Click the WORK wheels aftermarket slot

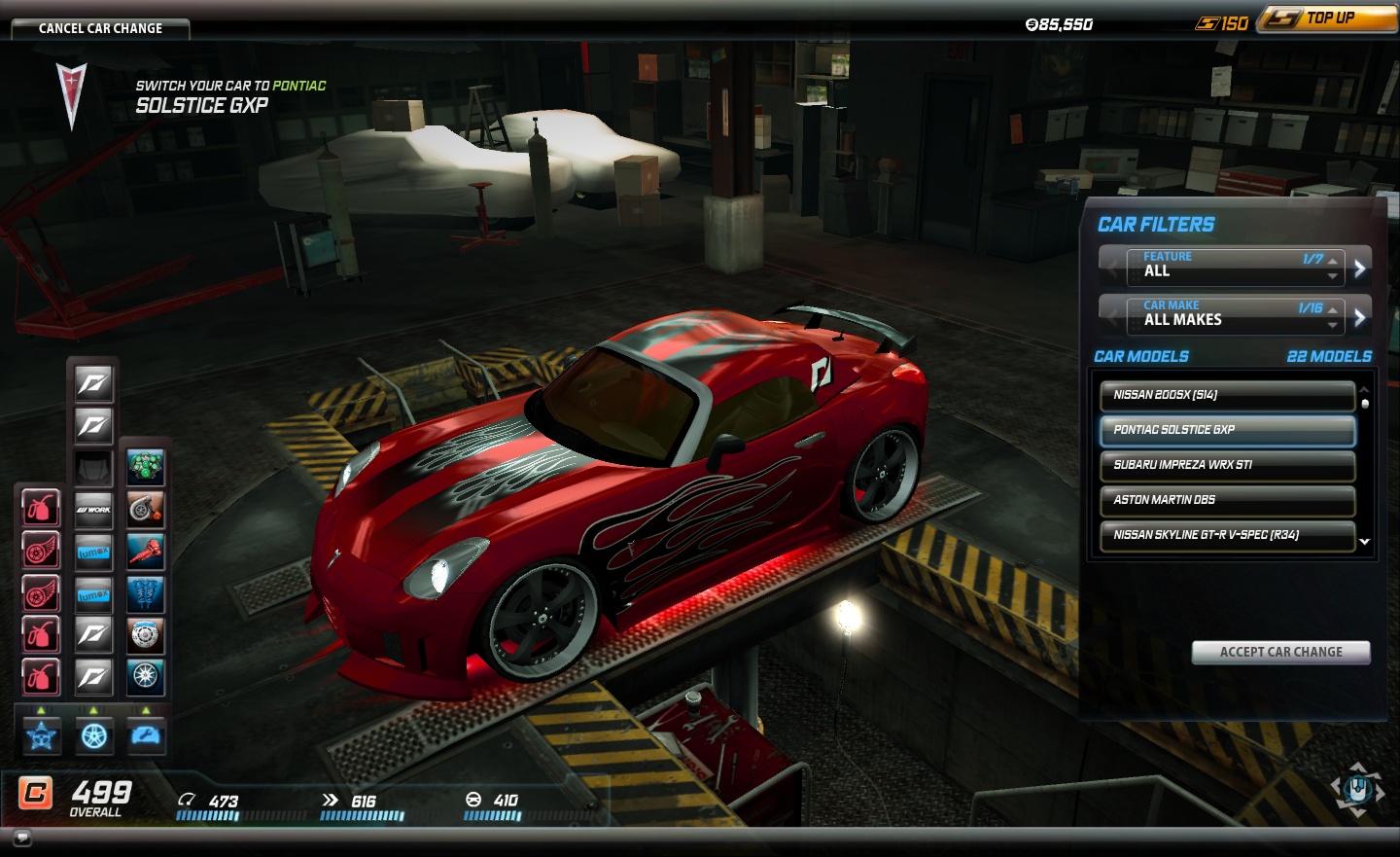94,509
